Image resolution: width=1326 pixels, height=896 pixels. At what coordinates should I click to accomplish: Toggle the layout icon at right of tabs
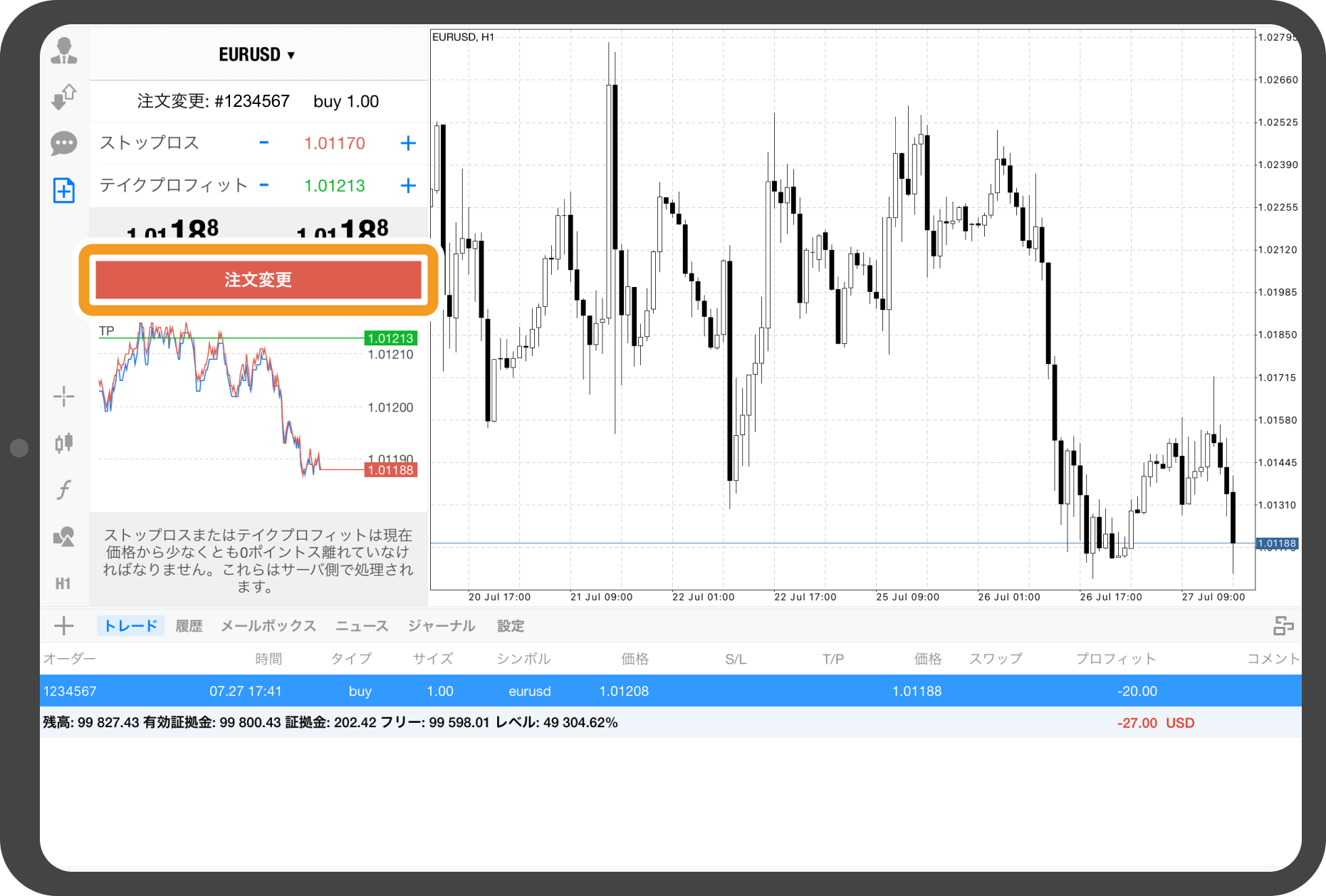tap(1283, 626)
